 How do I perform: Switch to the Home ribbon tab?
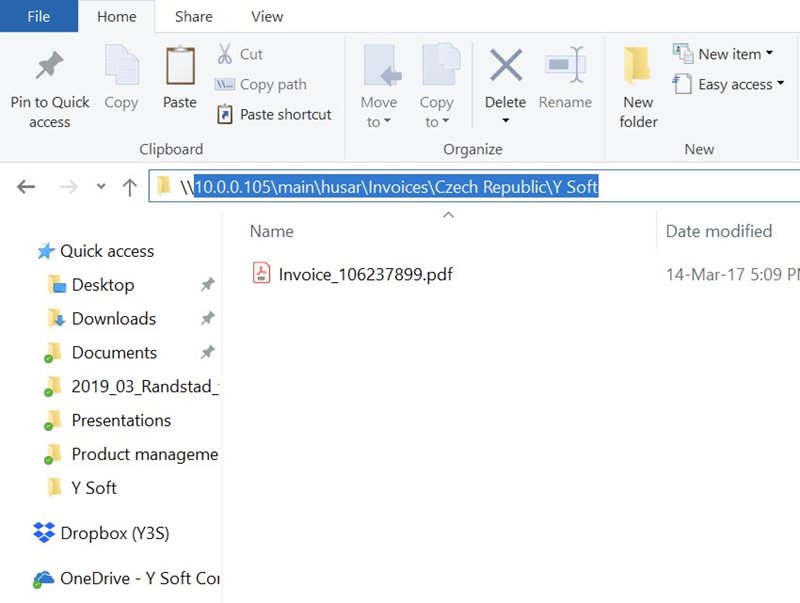[116, 16]
